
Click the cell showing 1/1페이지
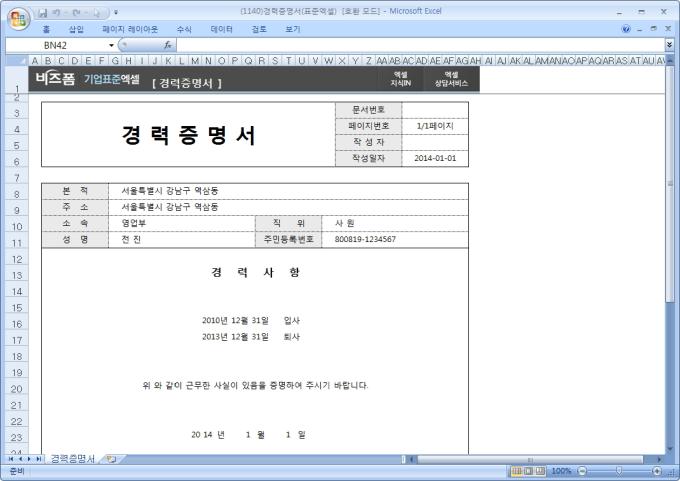(x=435, y=126)
